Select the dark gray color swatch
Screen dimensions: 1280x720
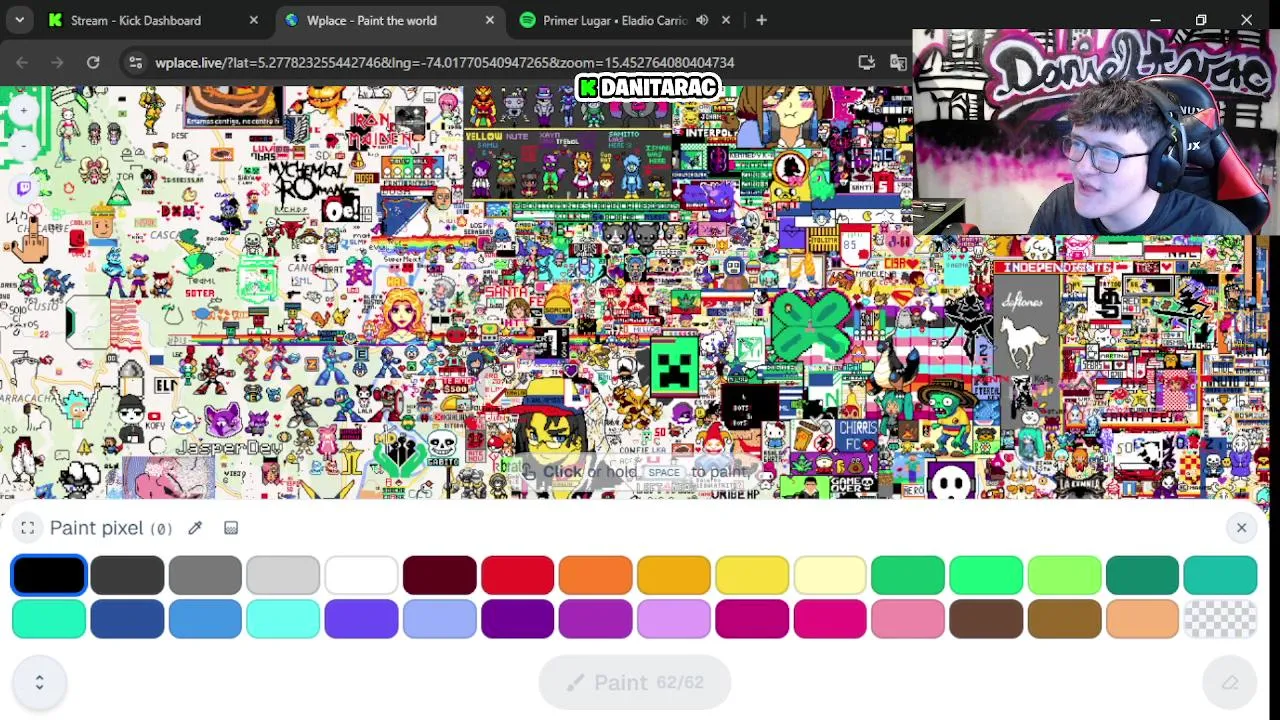pyautogui.click(x=127, y=575)
